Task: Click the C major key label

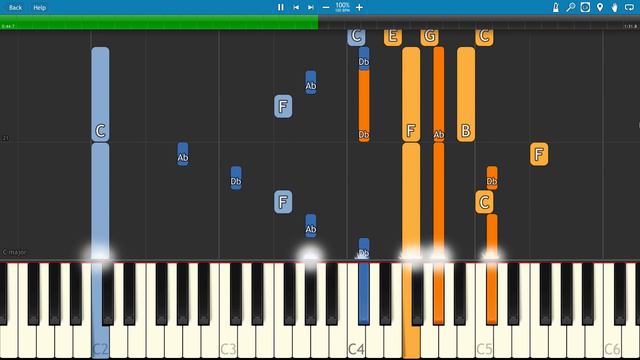Action: coord(14,252)
